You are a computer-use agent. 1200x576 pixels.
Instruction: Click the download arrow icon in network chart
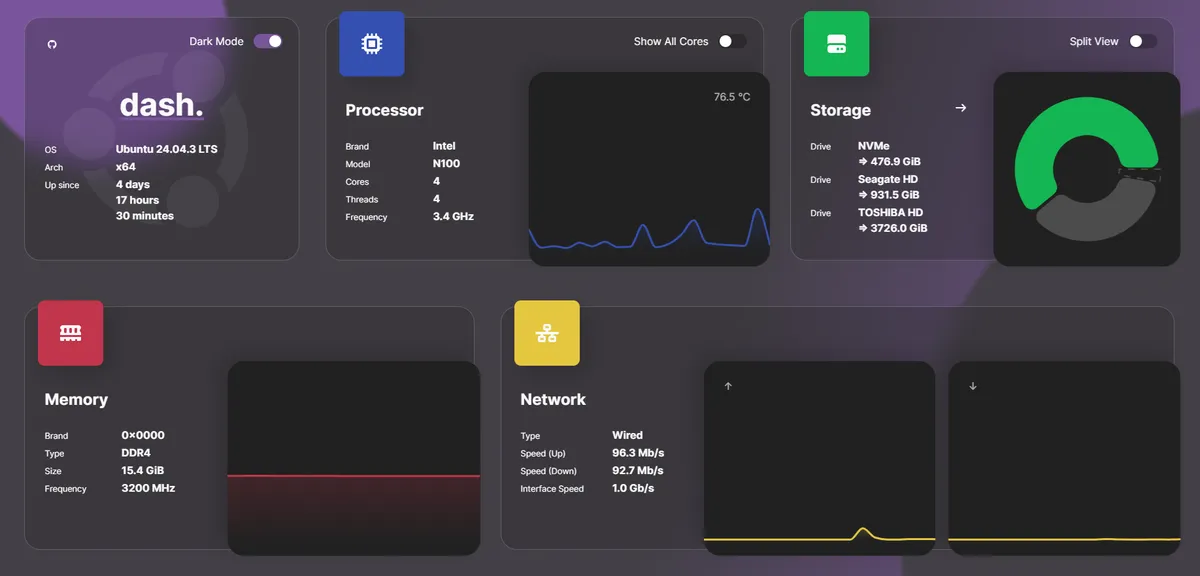[972, 386]
